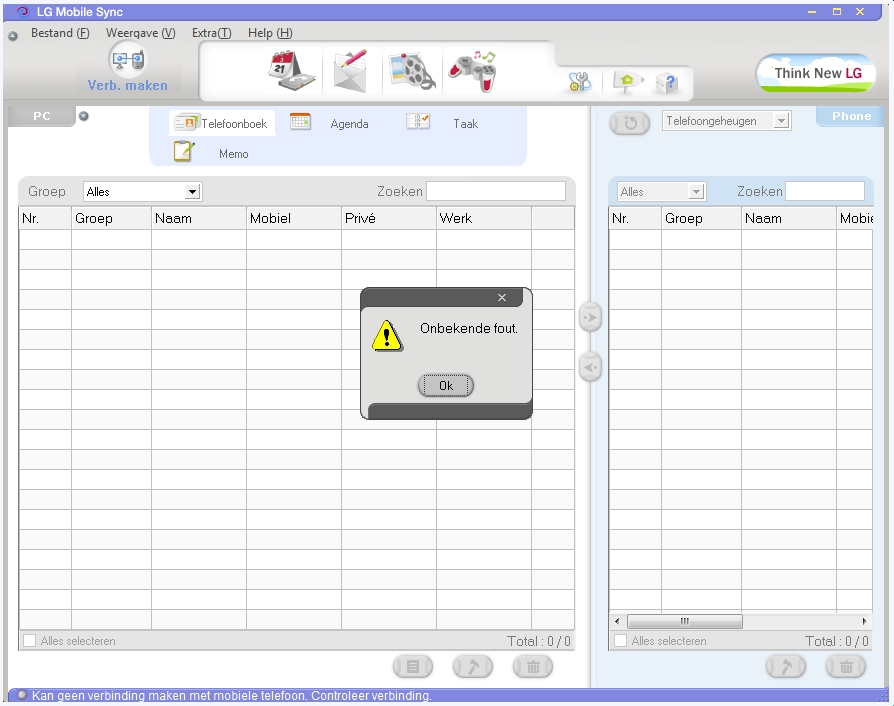Click the home signpost icon
Screen dimensions: 894x706
(627, 82)
